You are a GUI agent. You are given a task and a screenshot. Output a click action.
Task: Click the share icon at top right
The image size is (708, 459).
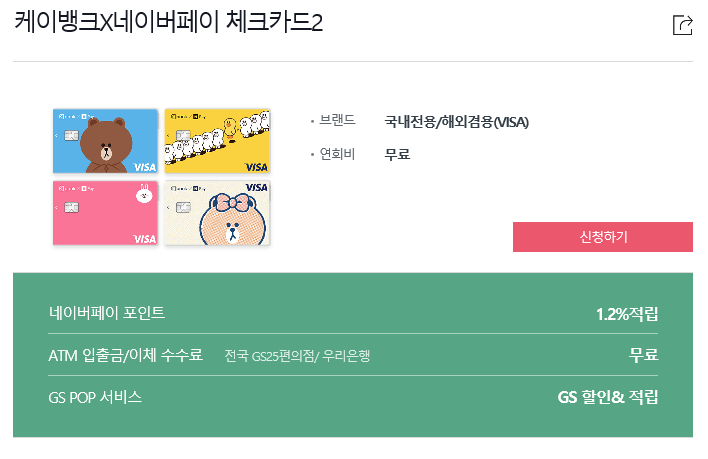[x=682, y=25]
